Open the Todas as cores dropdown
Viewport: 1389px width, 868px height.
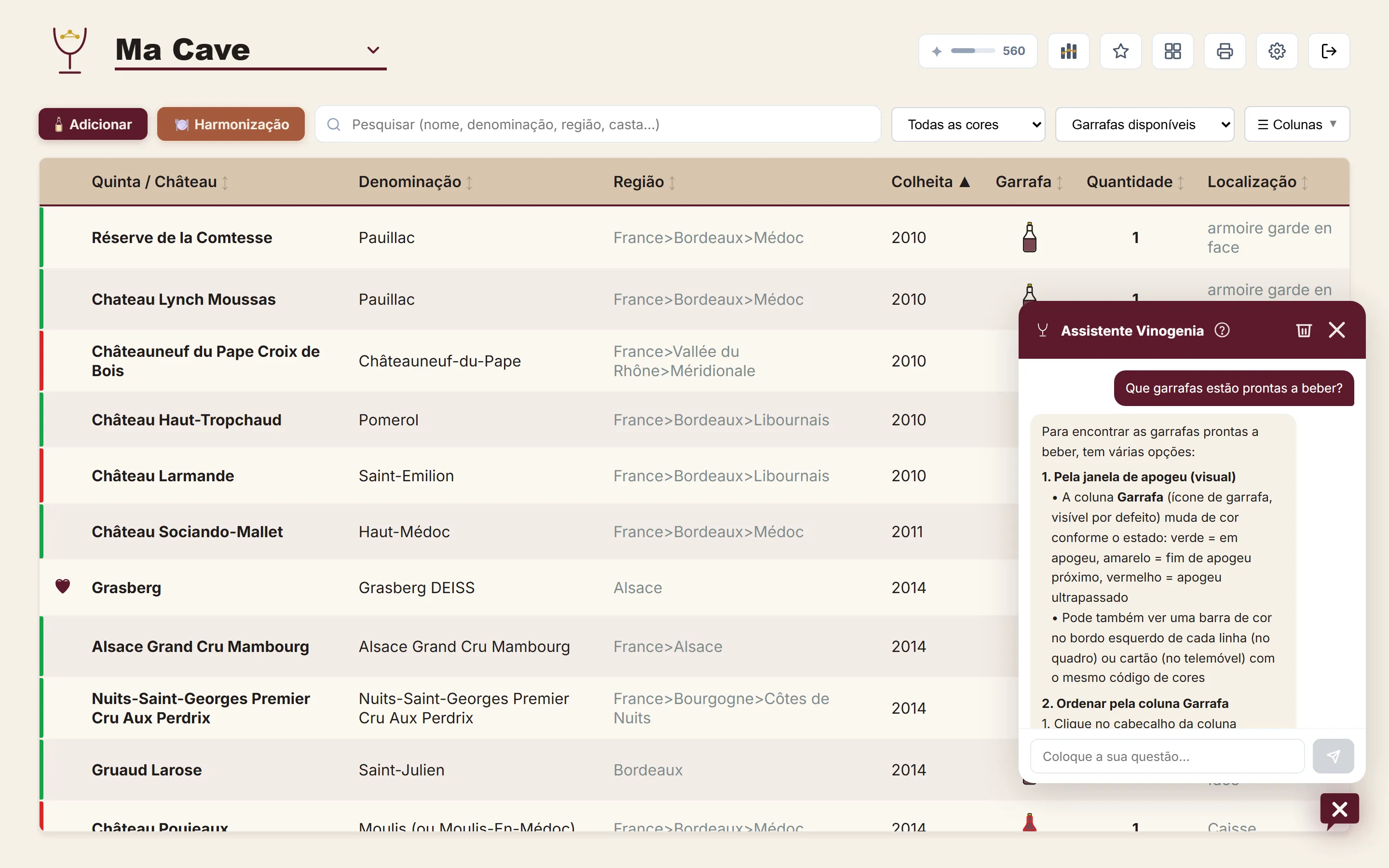click(967, 124)
